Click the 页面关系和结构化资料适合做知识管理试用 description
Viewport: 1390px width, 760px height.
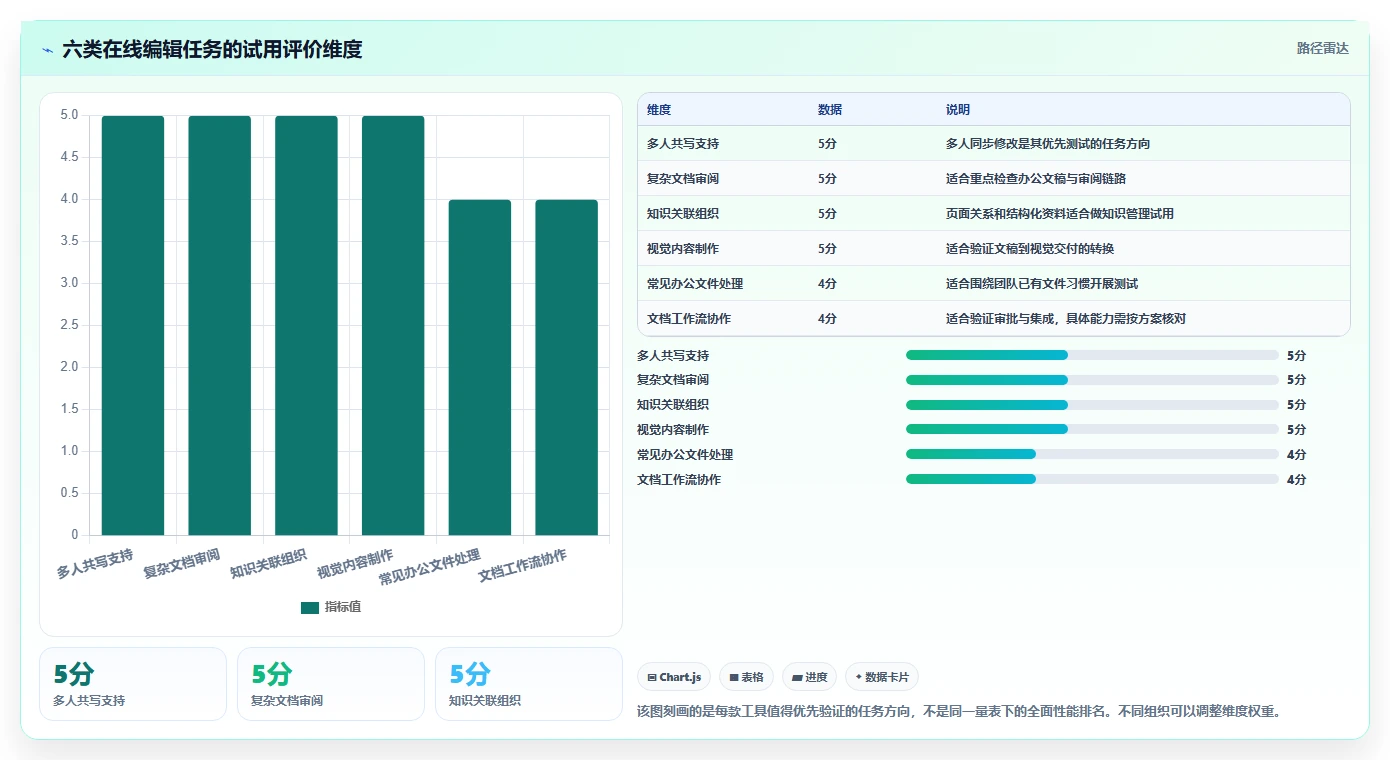tap(1060, 214)
